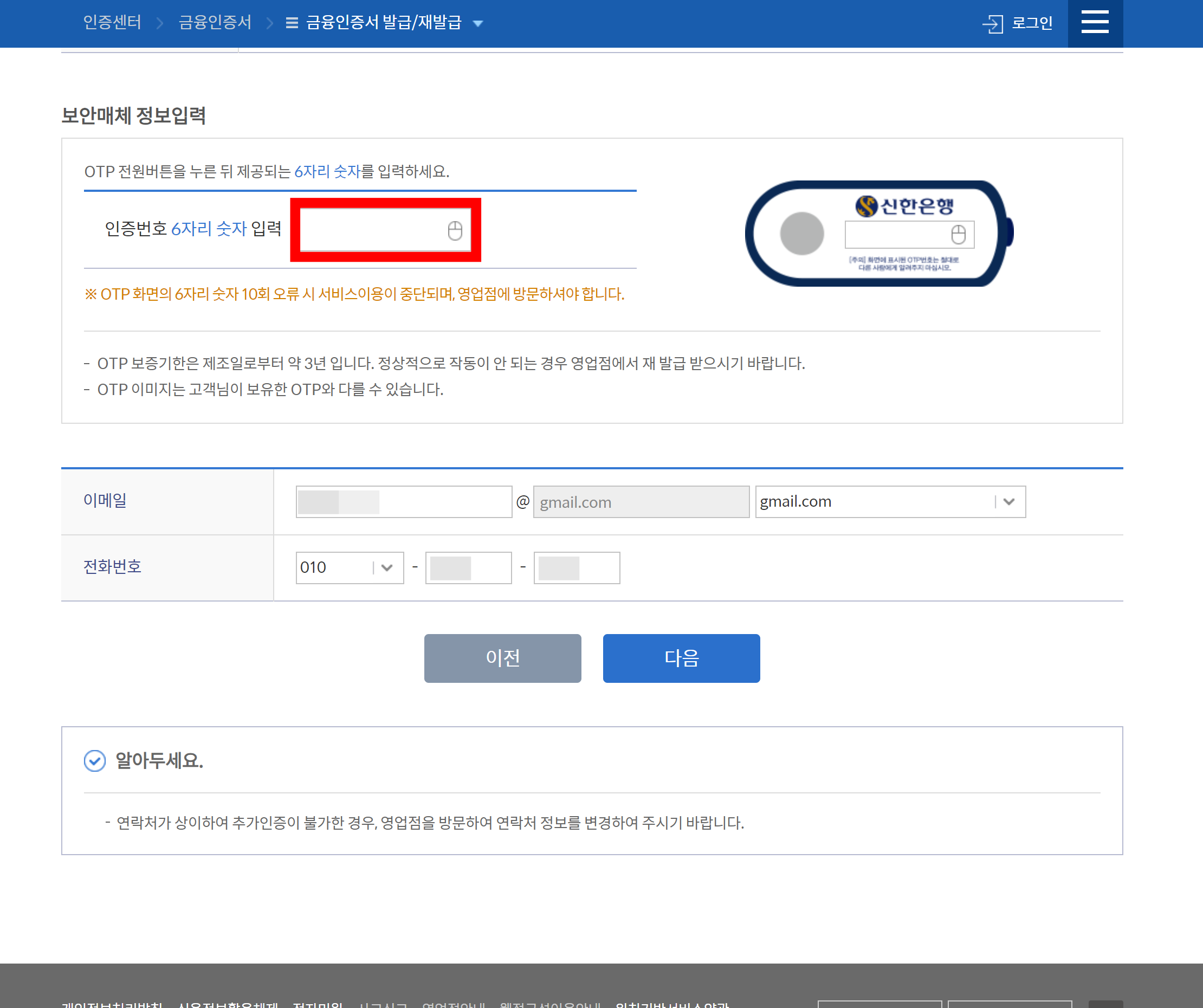Go to 금융인증서 breadcrumb item

click(215, 22)
